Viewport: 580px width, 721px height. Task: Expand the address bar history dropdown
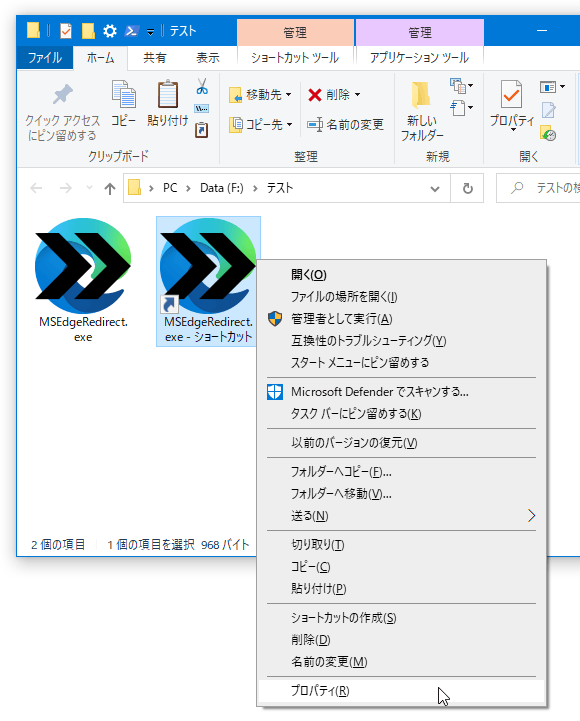[435, 189]
